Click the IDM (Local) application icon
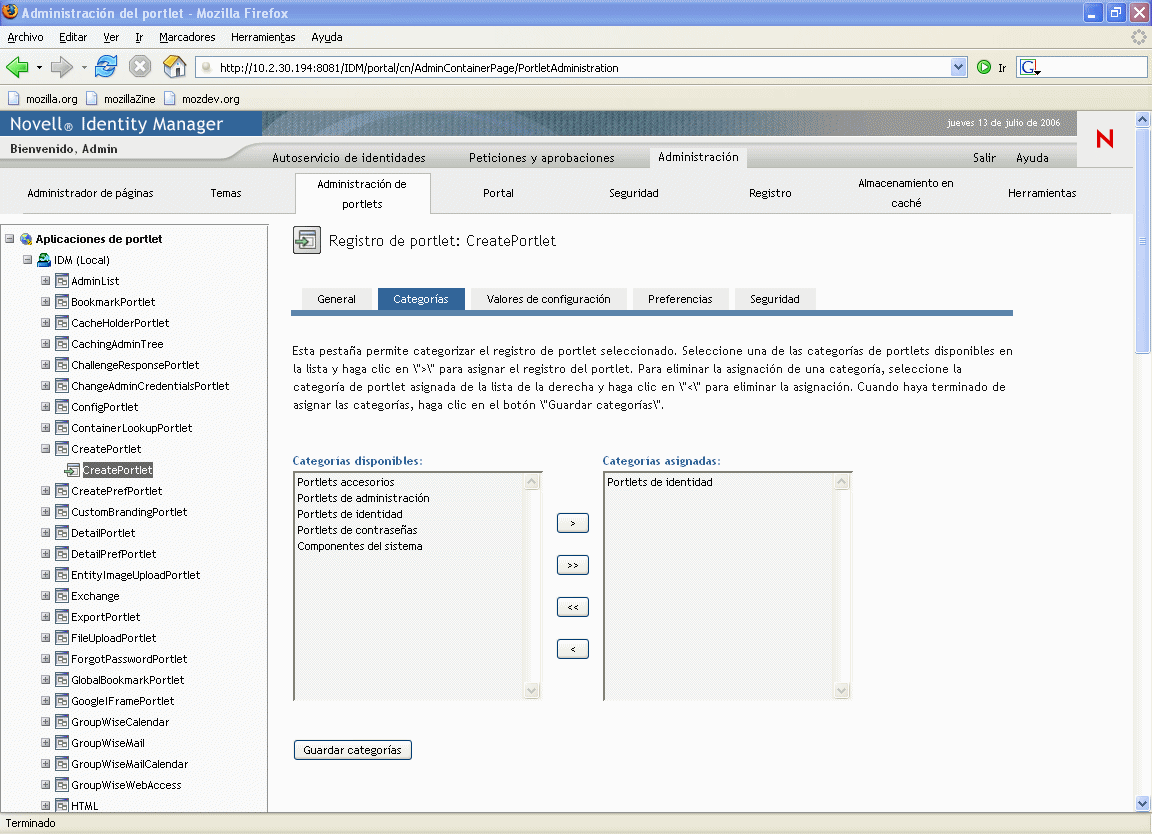1152x834 pixels. (44, 260)
